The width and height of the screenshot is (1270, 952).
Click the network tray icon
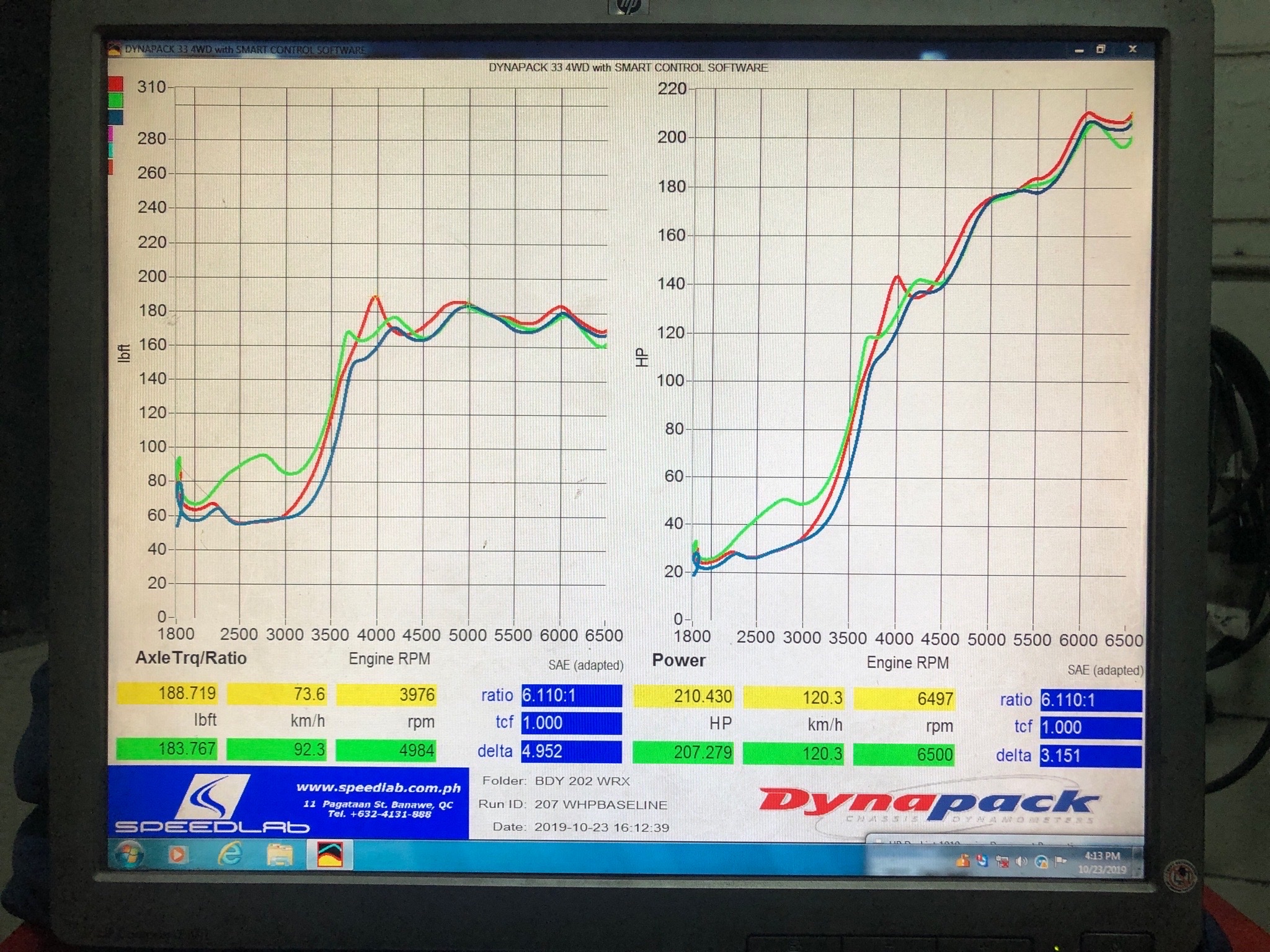(x=1042, y=862)
